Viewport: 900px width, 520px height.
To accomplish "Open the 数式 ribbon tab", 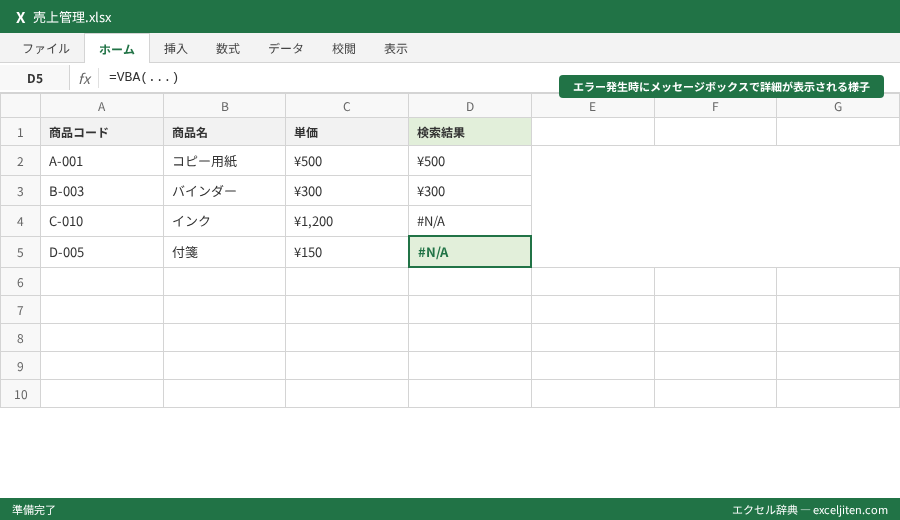I will pos(228,49).
